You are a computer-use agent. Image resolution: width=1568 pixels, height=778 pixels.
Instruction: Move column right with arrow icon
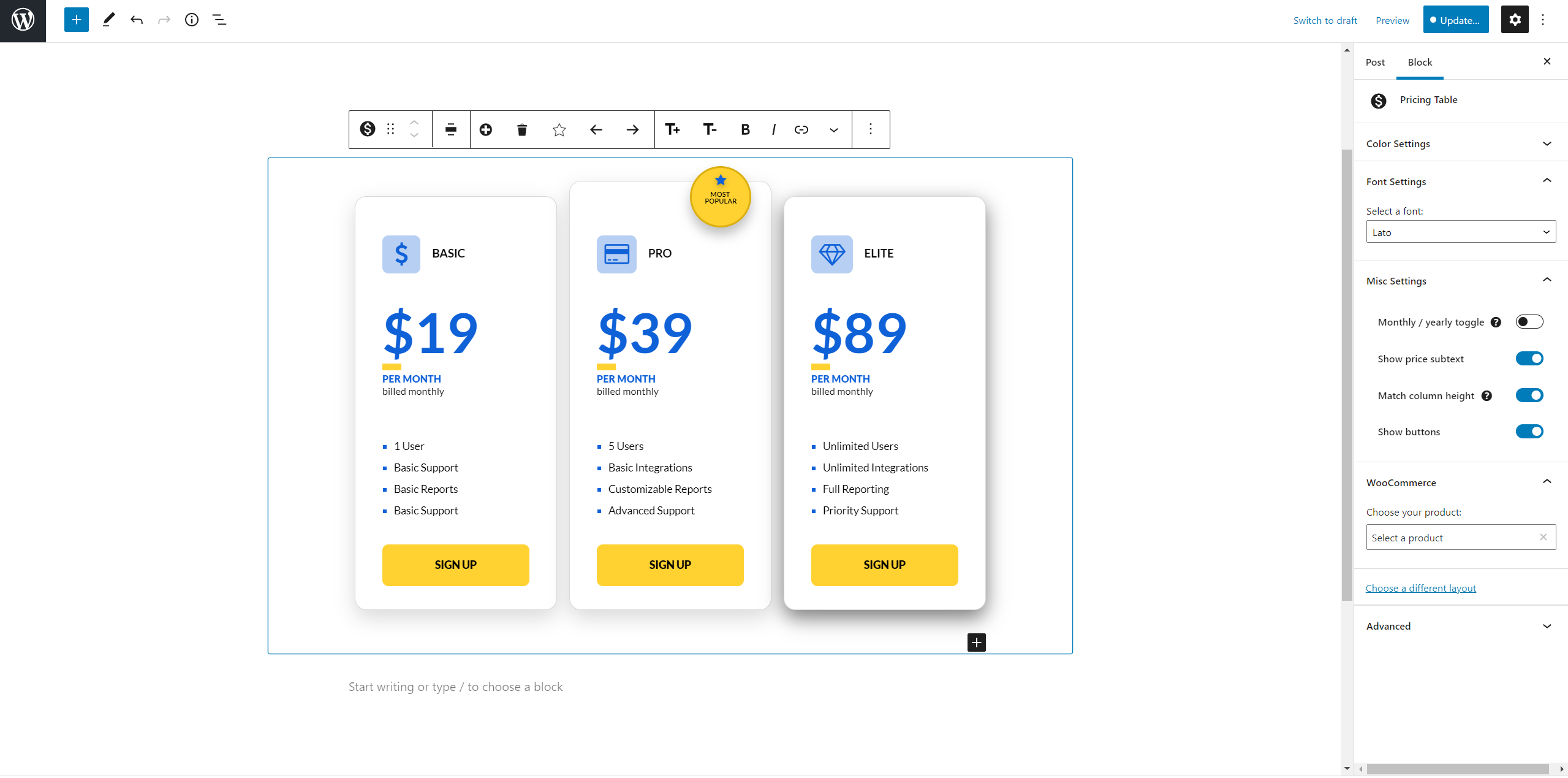point(632,129)
